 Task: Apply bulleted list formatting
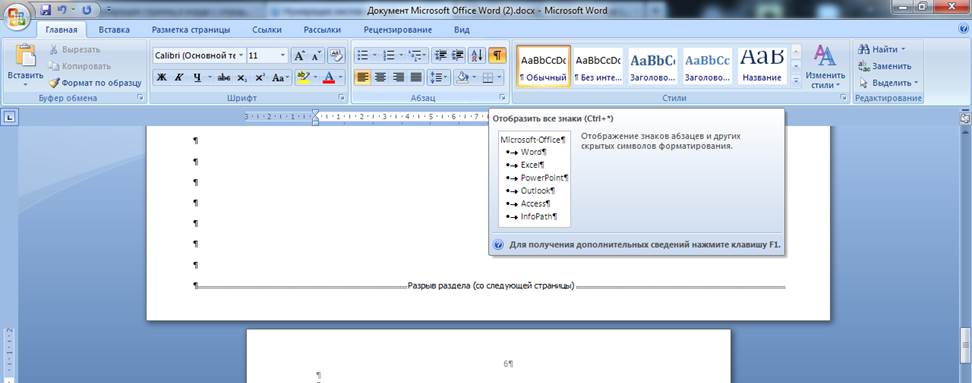[364, 56]
